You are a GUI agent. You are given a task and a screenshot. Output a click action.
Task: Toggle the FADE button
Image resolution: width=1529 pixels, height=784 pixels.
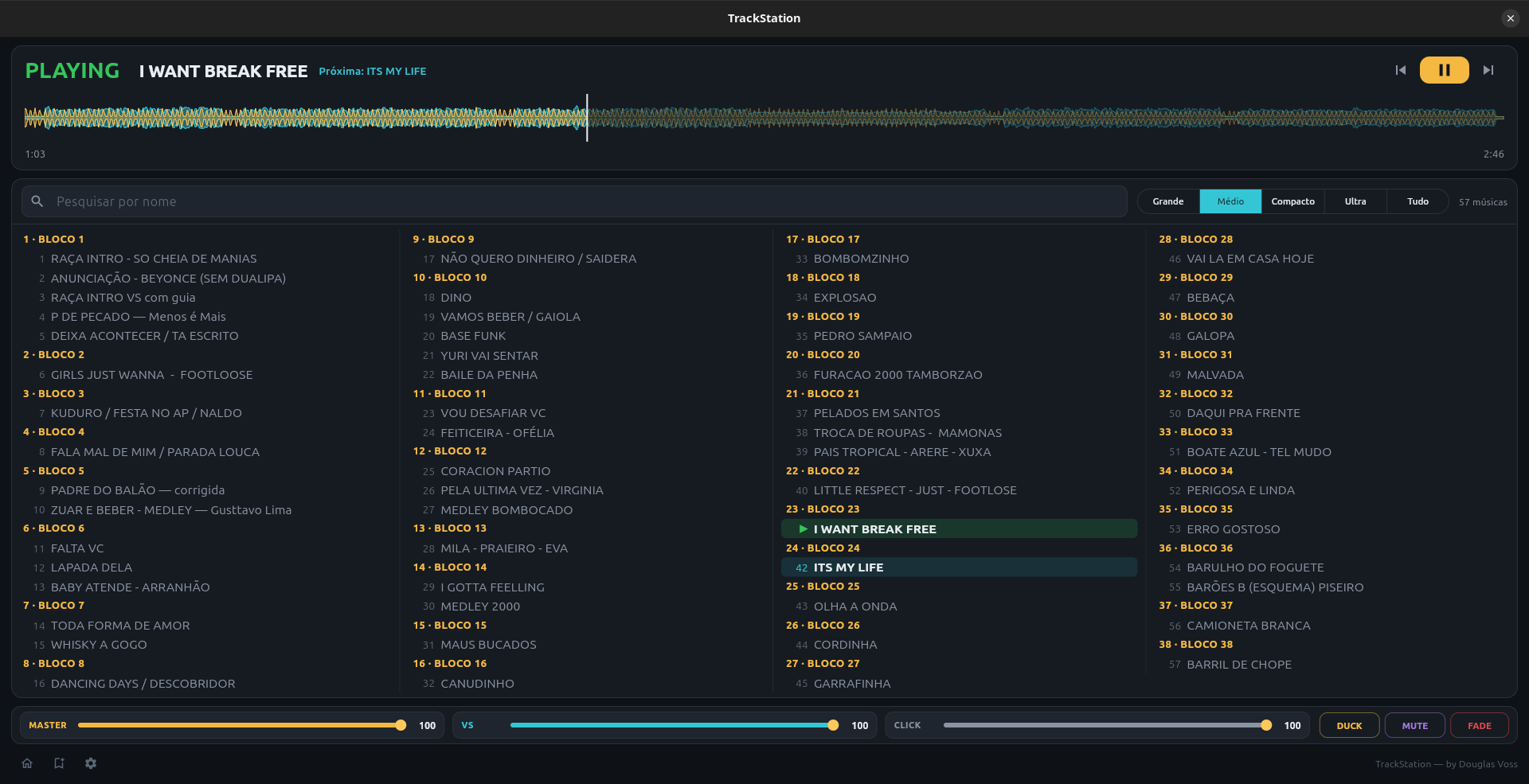(1479, 725)
